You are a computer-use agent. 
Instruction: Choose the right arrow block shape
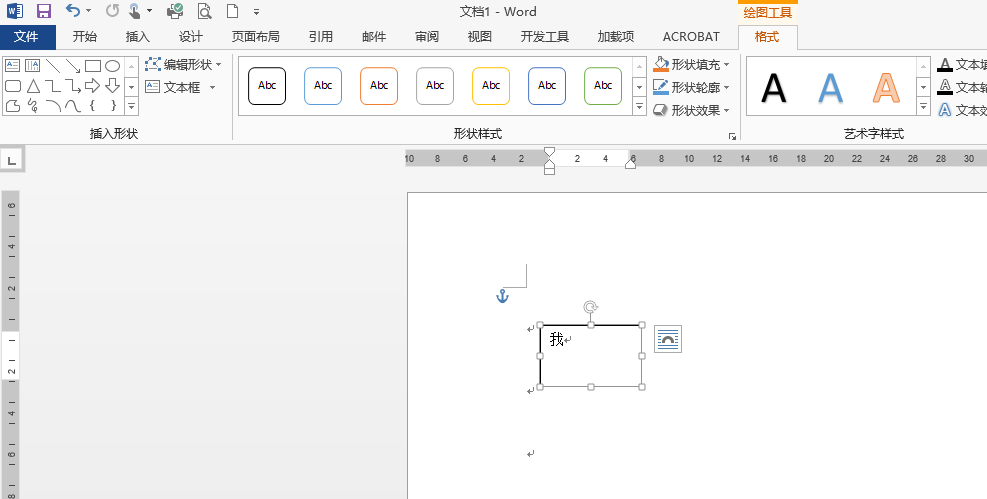point(92,86)
